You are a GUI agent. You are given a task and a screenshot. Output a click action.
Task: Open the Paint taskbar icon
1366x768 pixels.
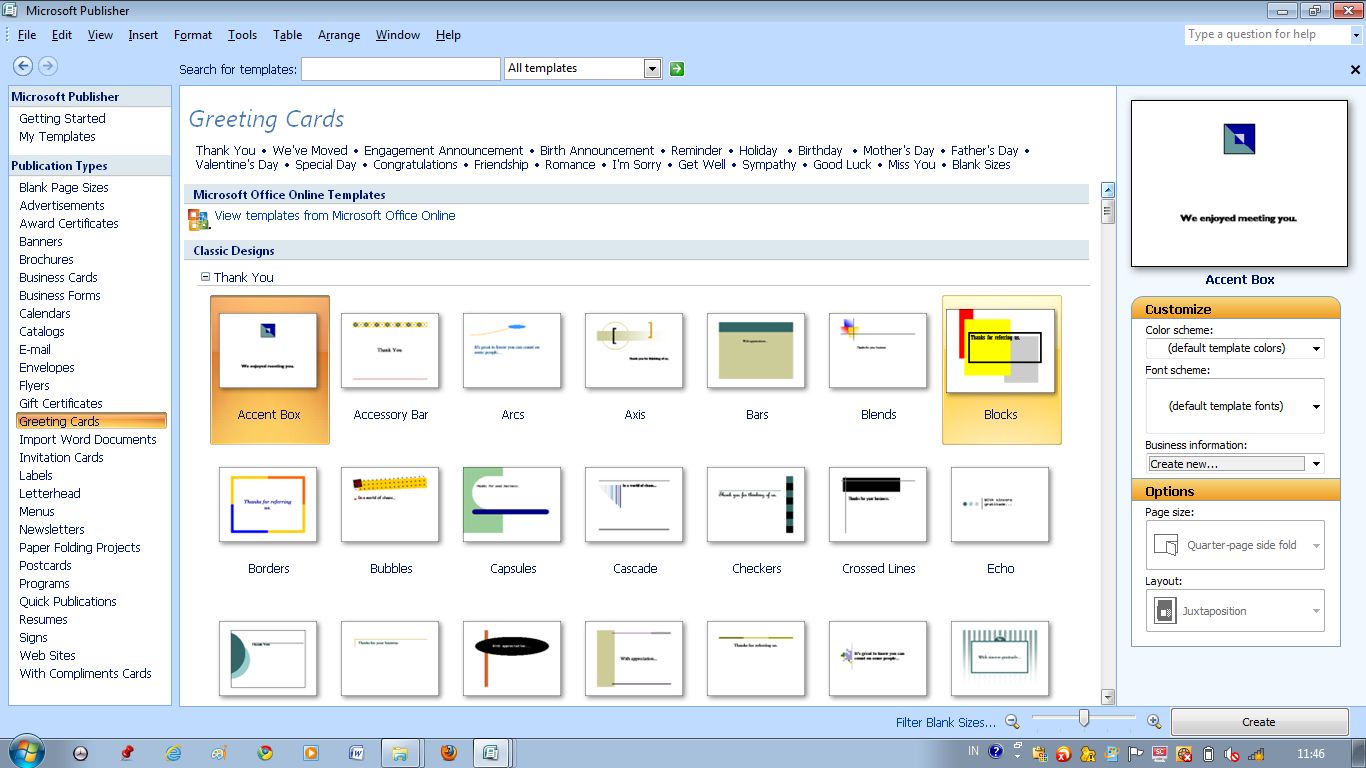(219, 753)
